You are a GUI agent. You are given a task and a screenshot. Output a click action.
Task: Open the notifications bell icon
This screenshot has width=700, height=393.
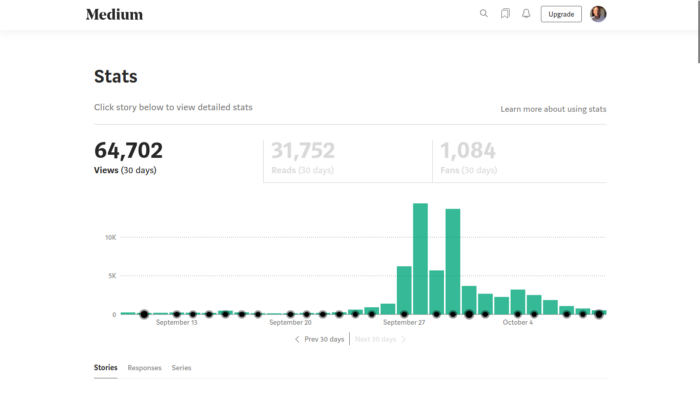coord(526,14)
